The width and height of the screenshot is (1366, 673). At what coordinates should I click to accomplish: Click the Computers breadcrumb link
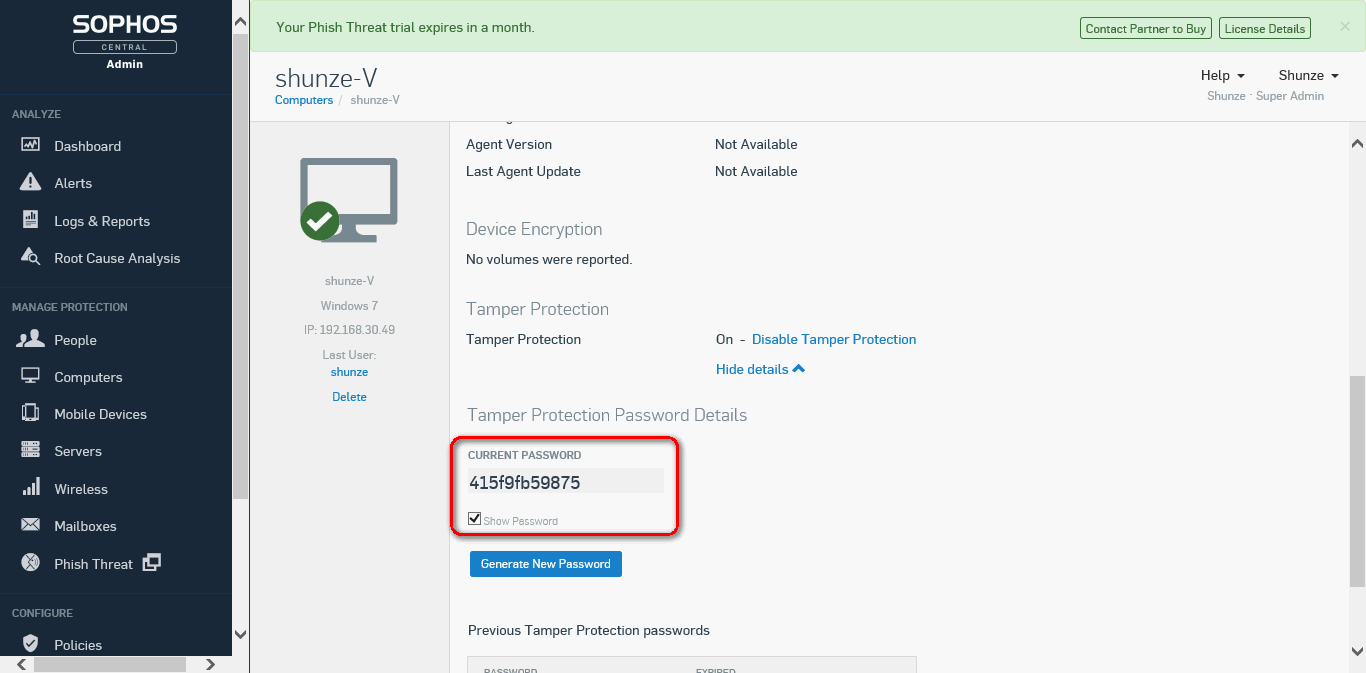coord(304,100)
